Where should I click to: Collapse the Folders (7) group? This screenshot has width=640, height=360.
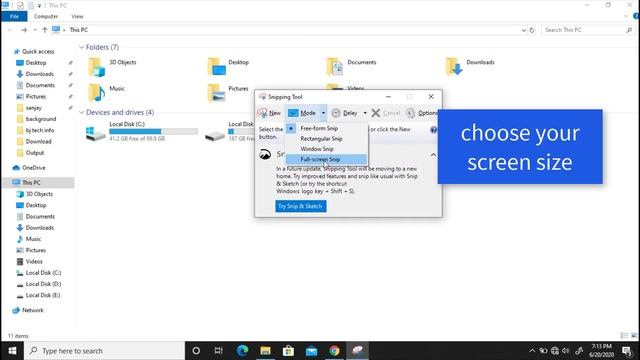(81, 47)
